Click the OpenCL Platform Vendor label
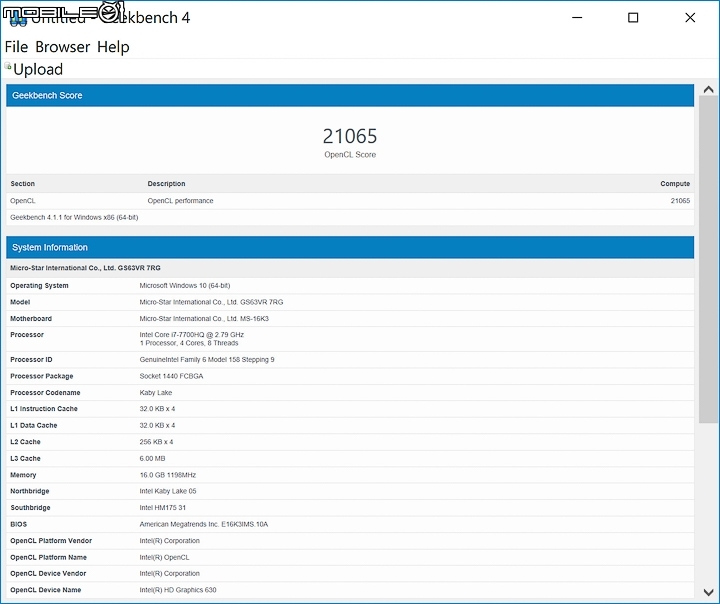The image size is (720, 604). click(x=51, y=541)
